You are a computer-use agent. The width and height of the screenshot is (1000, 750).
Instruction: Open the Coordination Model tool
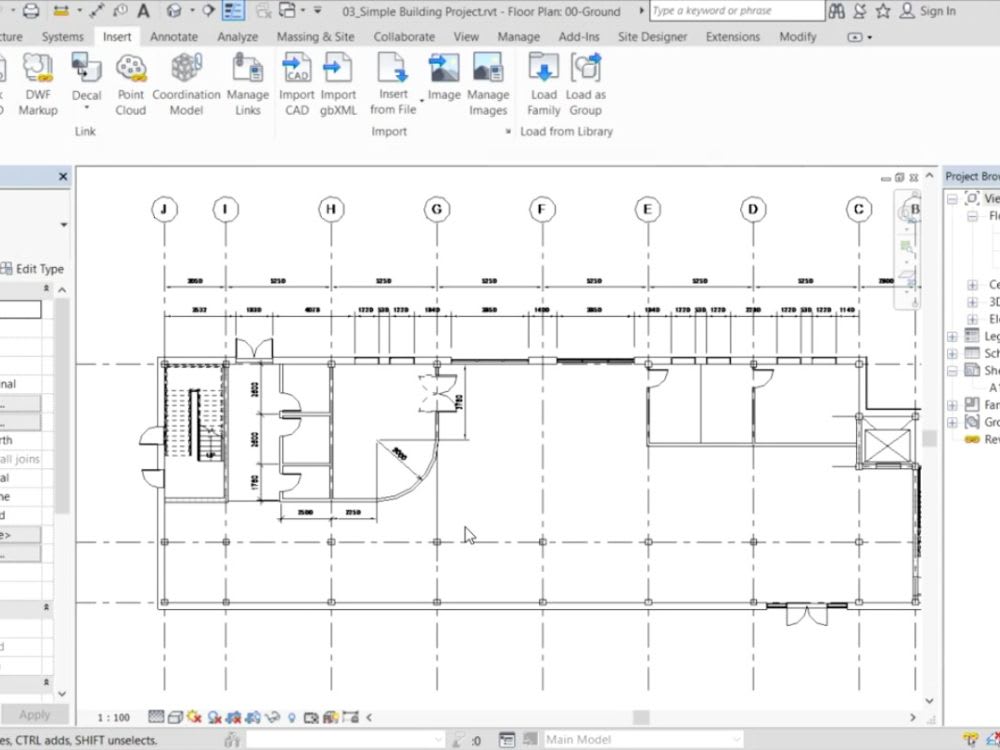[x=186, y=85]
